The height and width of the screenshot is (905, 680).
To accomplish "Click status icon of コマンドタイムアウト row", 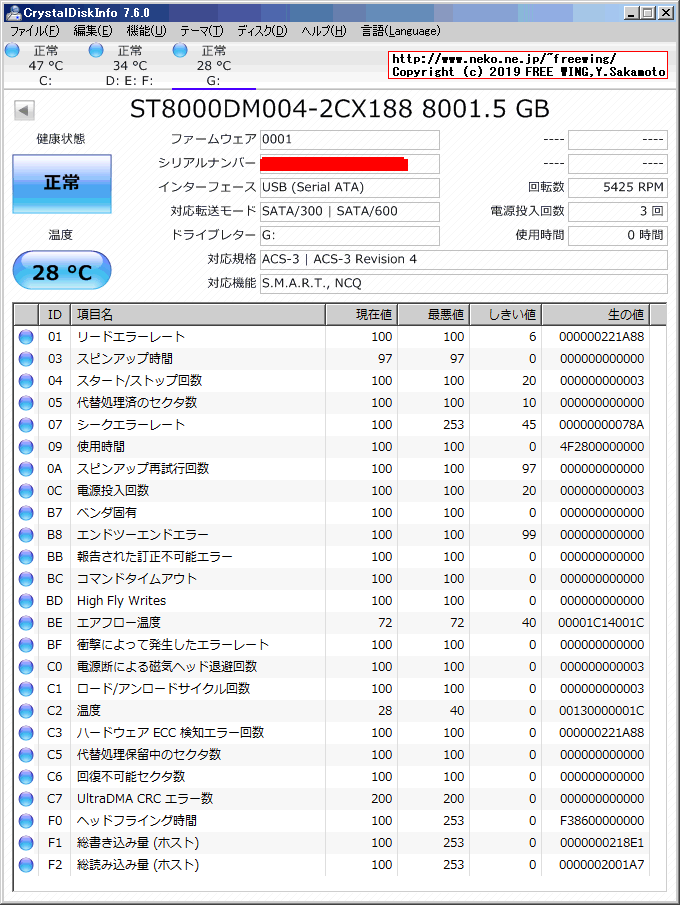I will (26, 579).
